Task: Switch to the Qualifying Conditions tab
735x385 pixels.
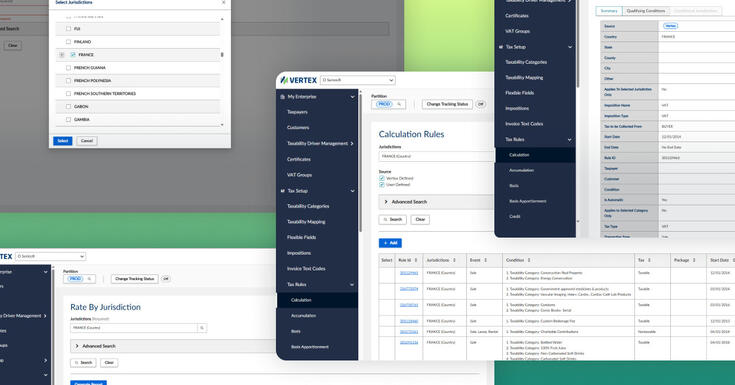Action: click(645, 11)
